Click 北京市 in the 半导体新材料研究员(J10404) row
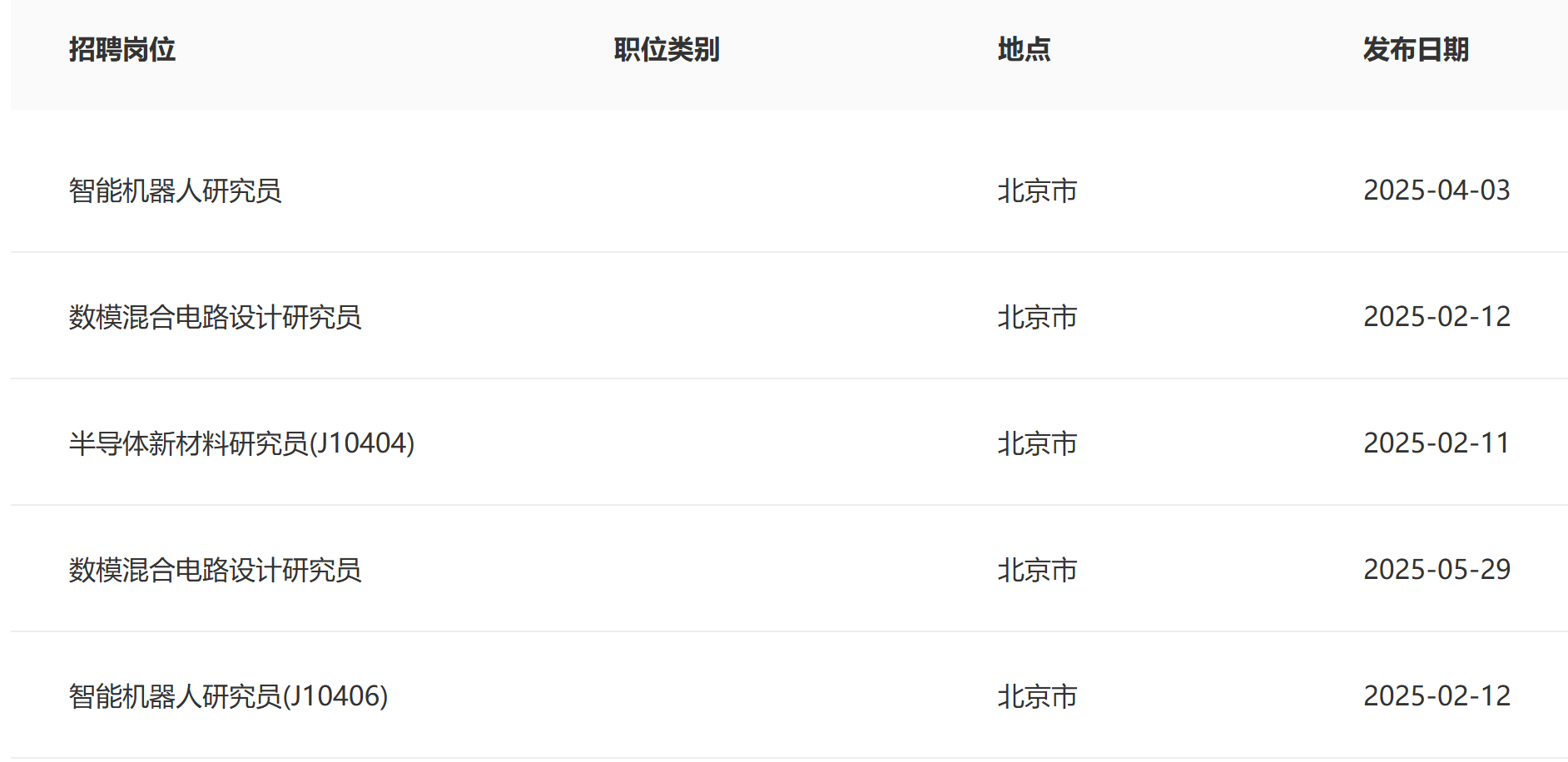The width and height of the screenshot is (1568, 762). pyautogui.click(x=1037, y=443)
